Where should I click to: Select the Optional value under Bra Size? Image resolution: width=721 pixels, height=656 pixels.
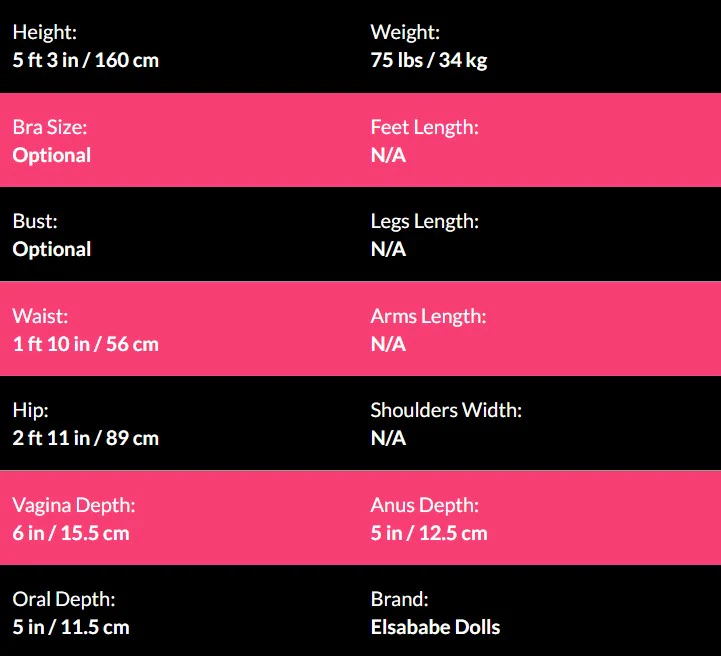point(52,155)
